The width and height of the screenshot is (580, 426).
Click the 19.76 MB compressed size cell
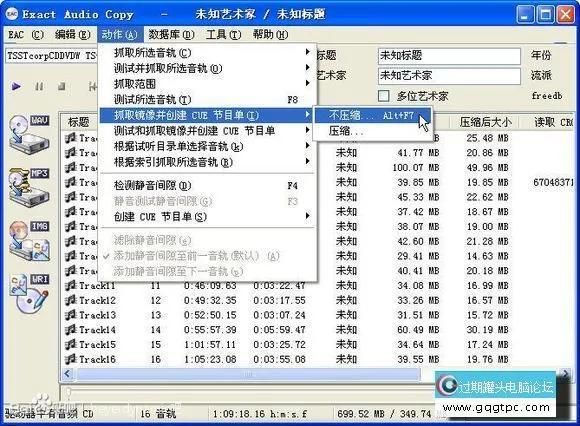tap(488, 359)
